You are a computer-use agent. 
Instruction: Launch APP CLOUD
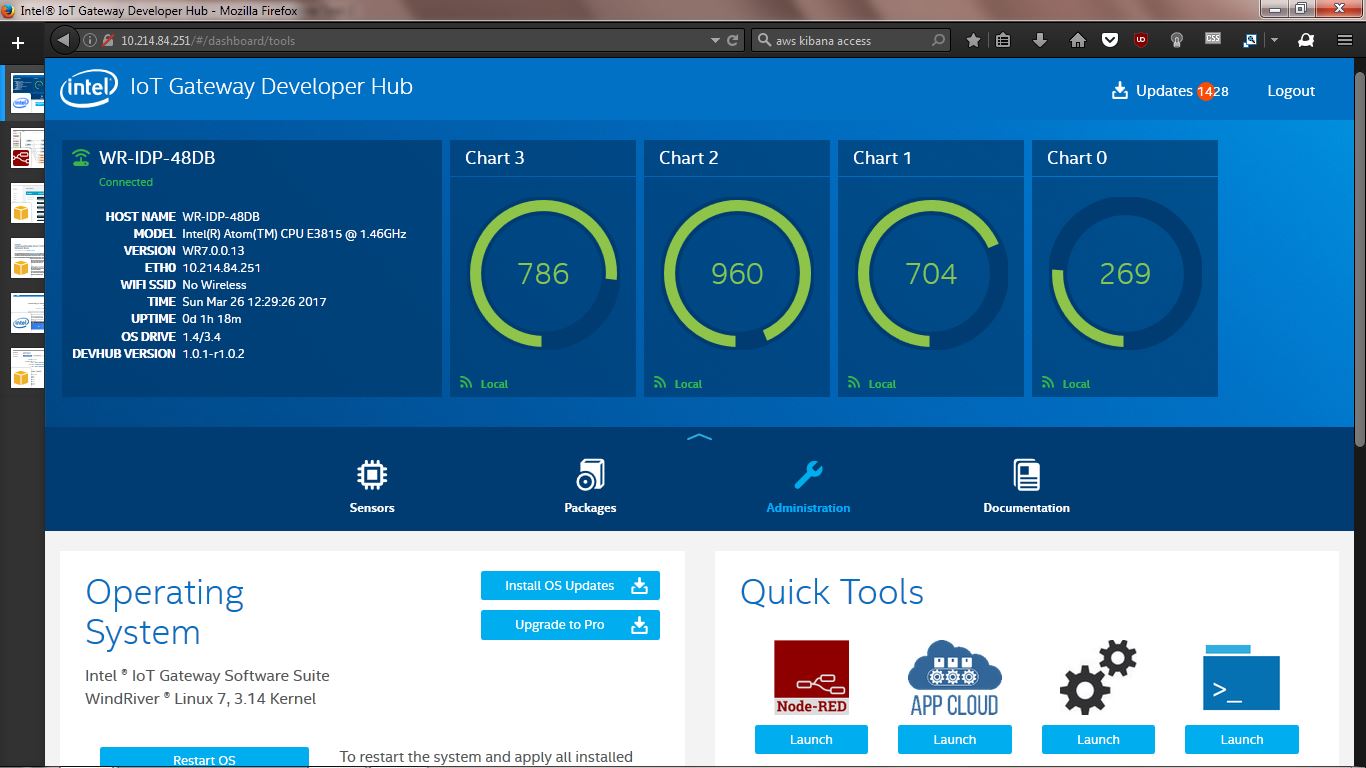(955, 740)
